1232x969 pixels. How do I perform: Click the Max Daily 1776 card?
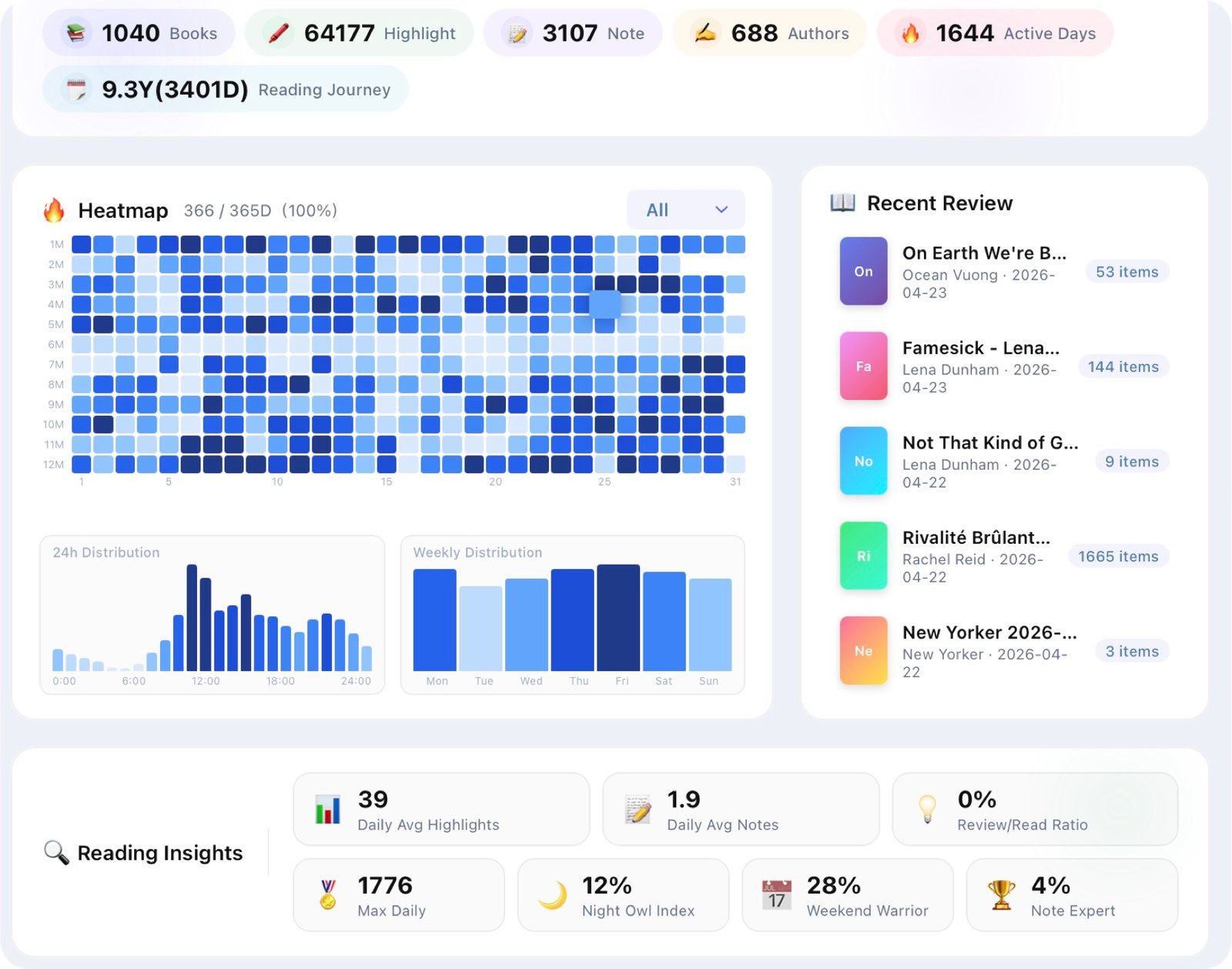point(399,895)
